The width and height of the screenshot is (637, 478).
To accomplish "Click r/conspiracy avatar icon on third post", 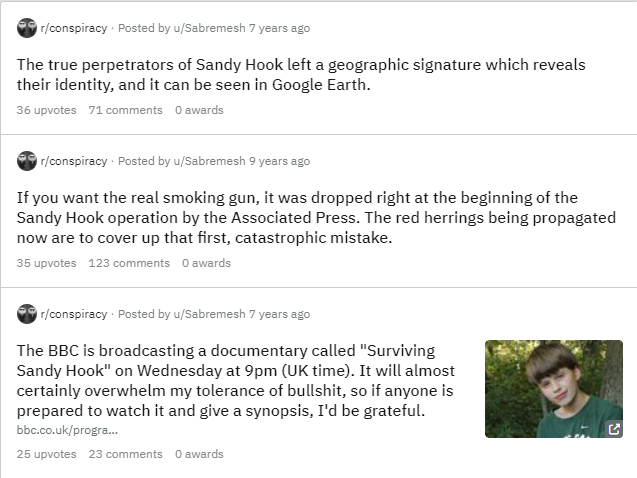I will pyautogui.click(x=27, y=314).
